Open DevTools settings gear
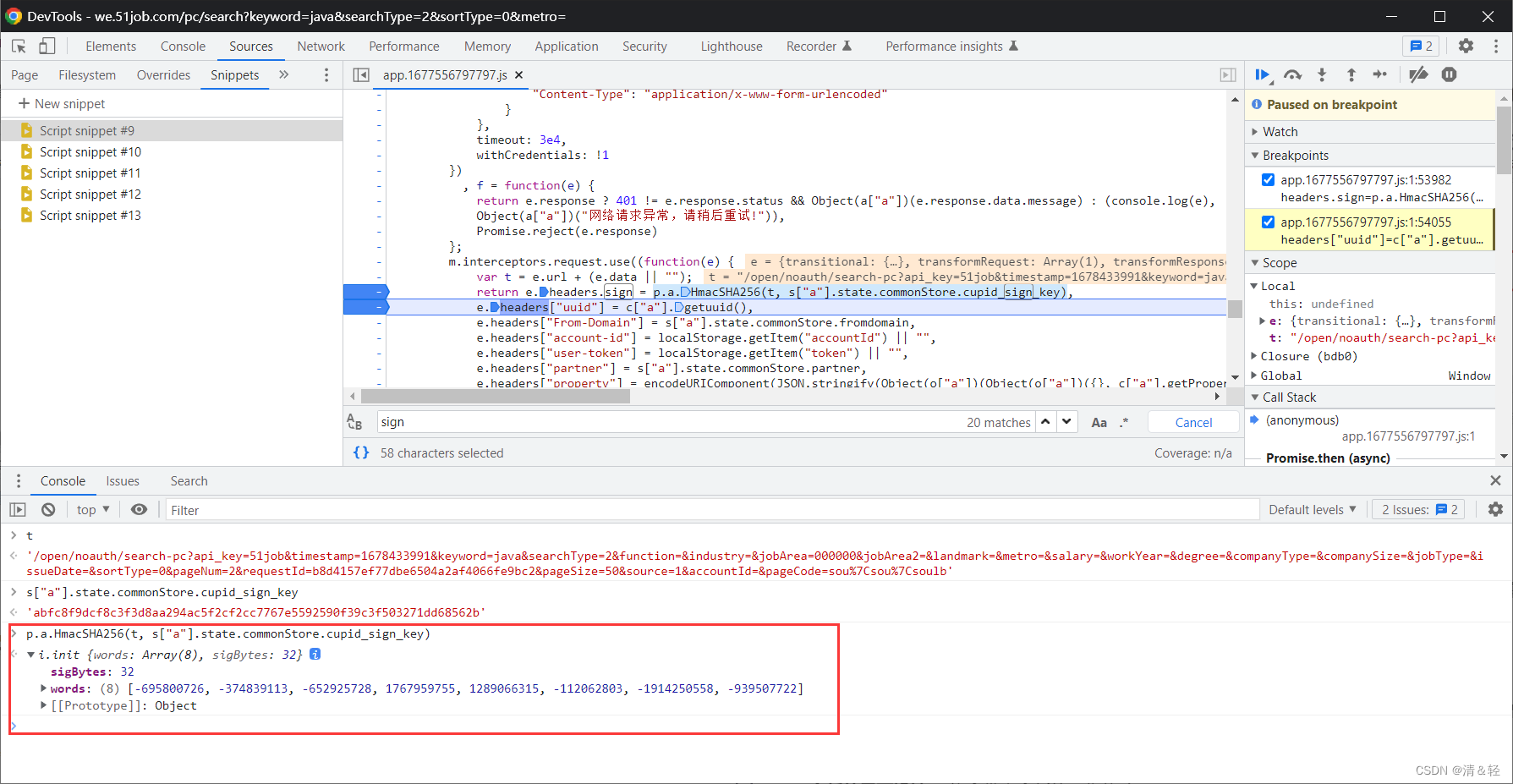This screenshot has height=784, width=1513. pyautogui.click(x=1466, y=47)
